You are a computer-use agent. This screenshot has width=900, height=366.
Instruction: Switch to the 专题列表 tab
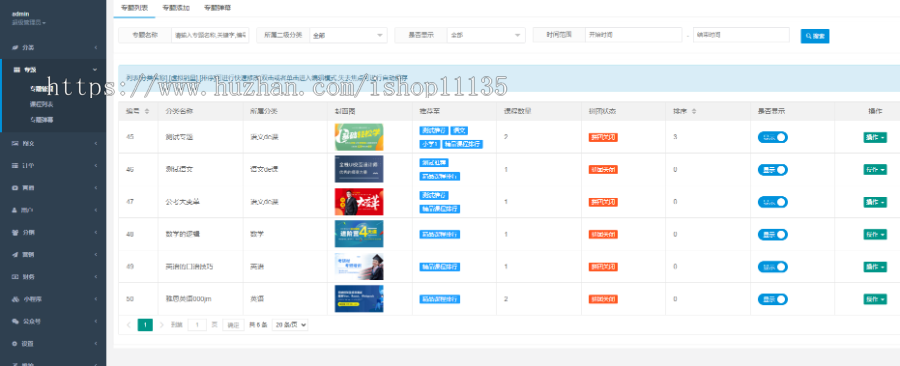(x=134, y=8)
